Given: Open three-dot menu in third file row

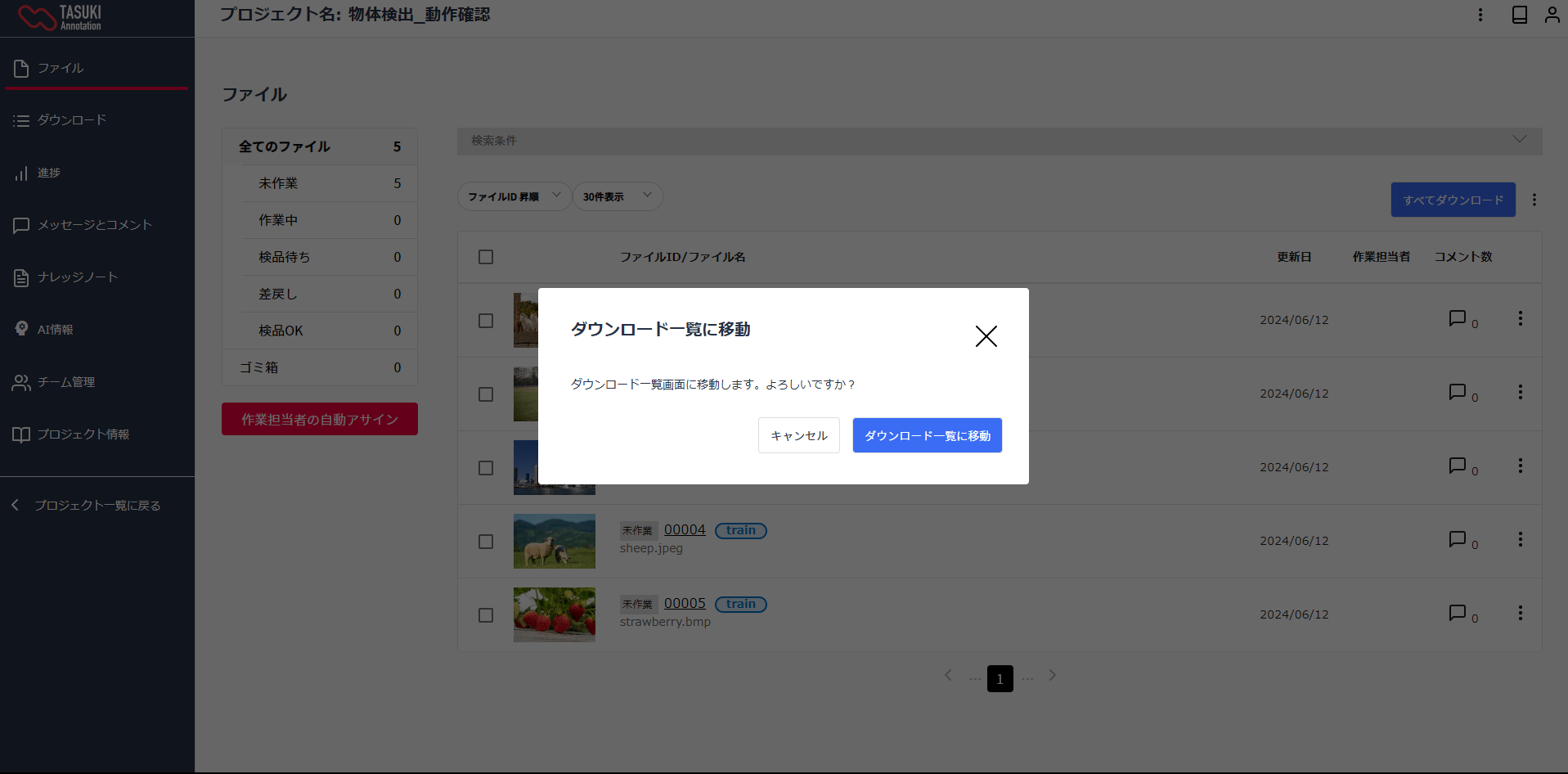Looking at the screenshot, I should [x=1521, y=466].
